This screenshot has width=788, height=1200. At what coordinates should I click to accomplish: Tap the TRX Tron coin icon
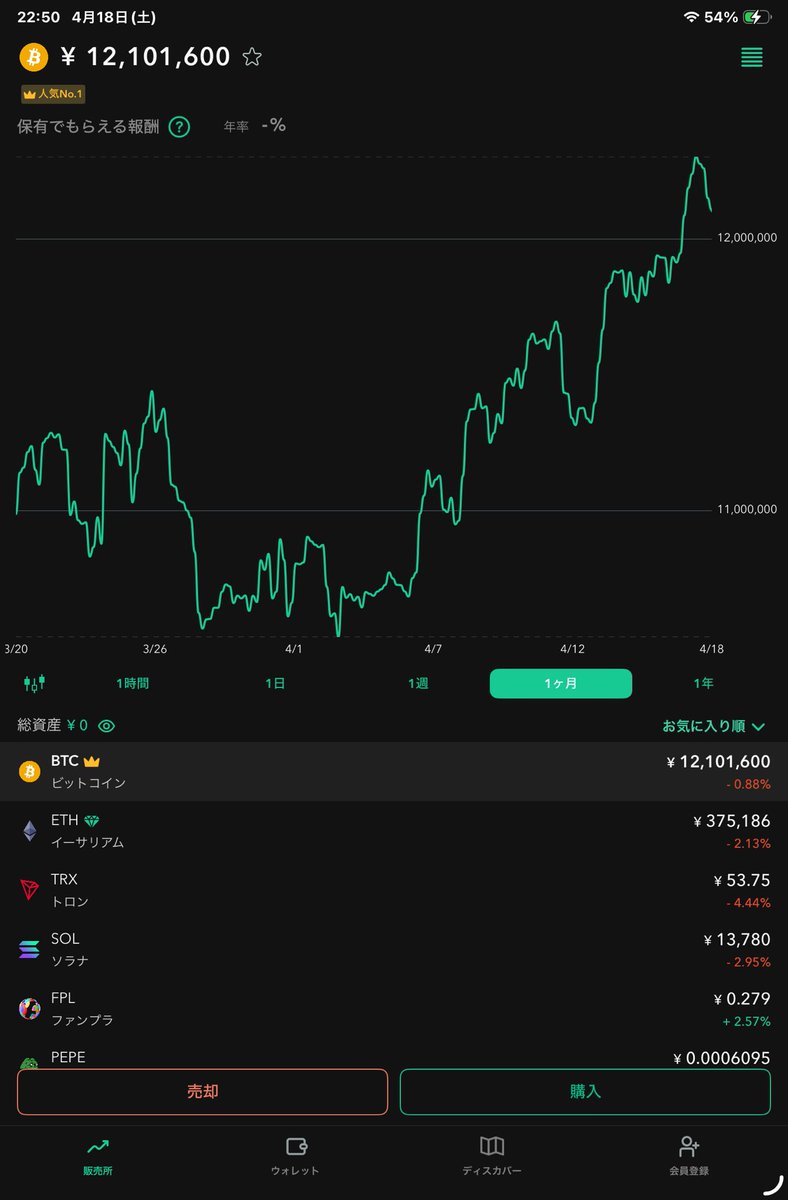coord(30,889)
